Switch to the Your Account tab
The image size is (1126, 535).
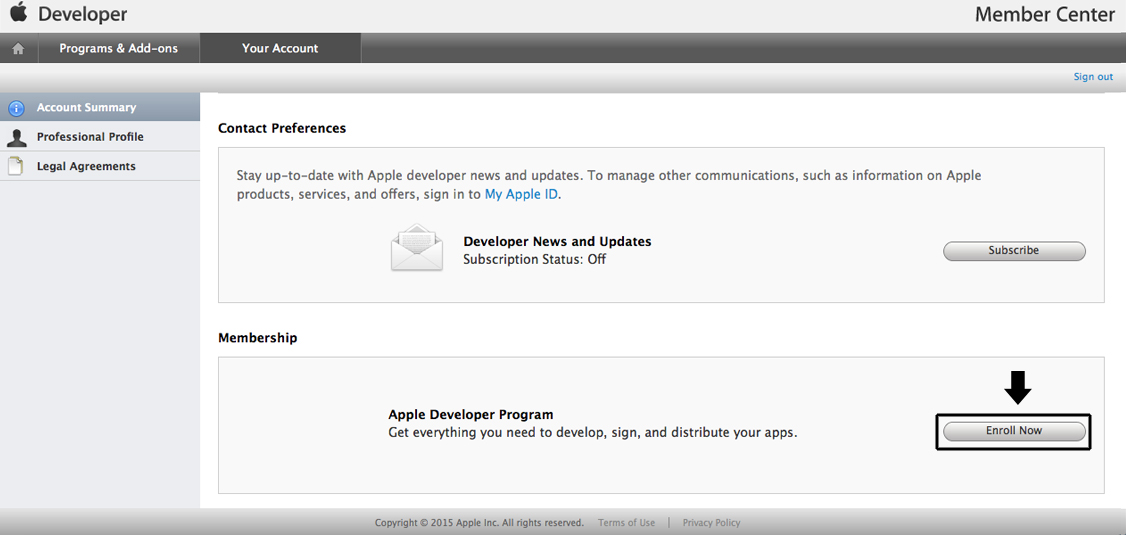point(280,49)
